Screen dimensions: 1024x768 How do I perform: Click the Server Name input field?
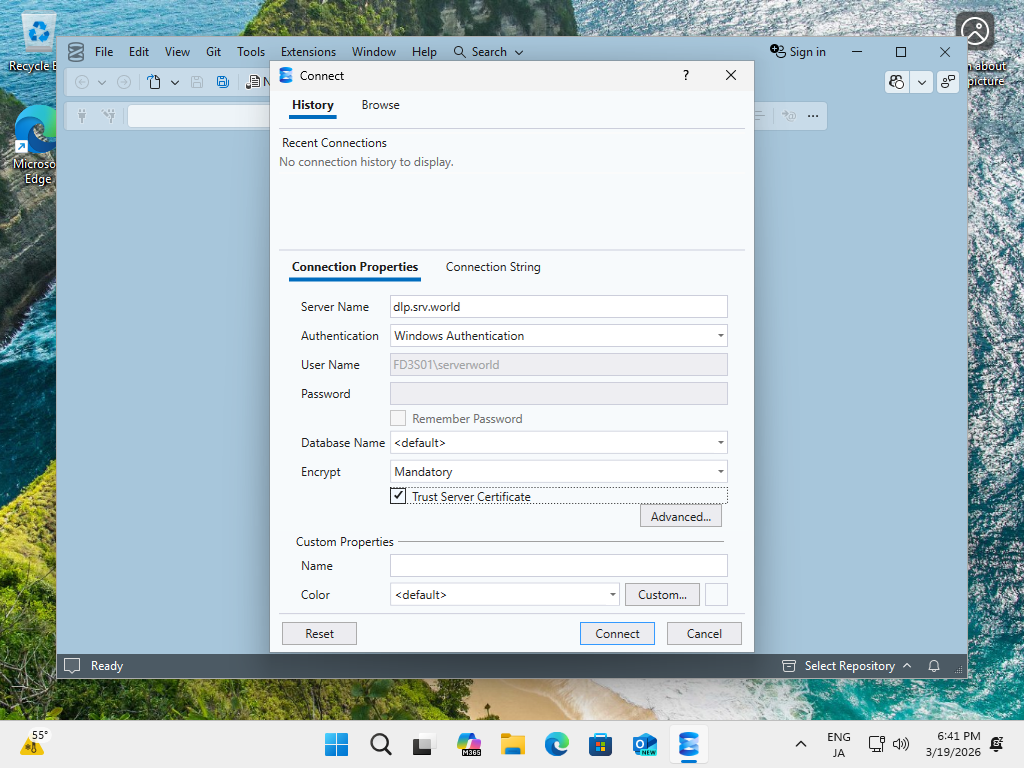tap(558, 307)
